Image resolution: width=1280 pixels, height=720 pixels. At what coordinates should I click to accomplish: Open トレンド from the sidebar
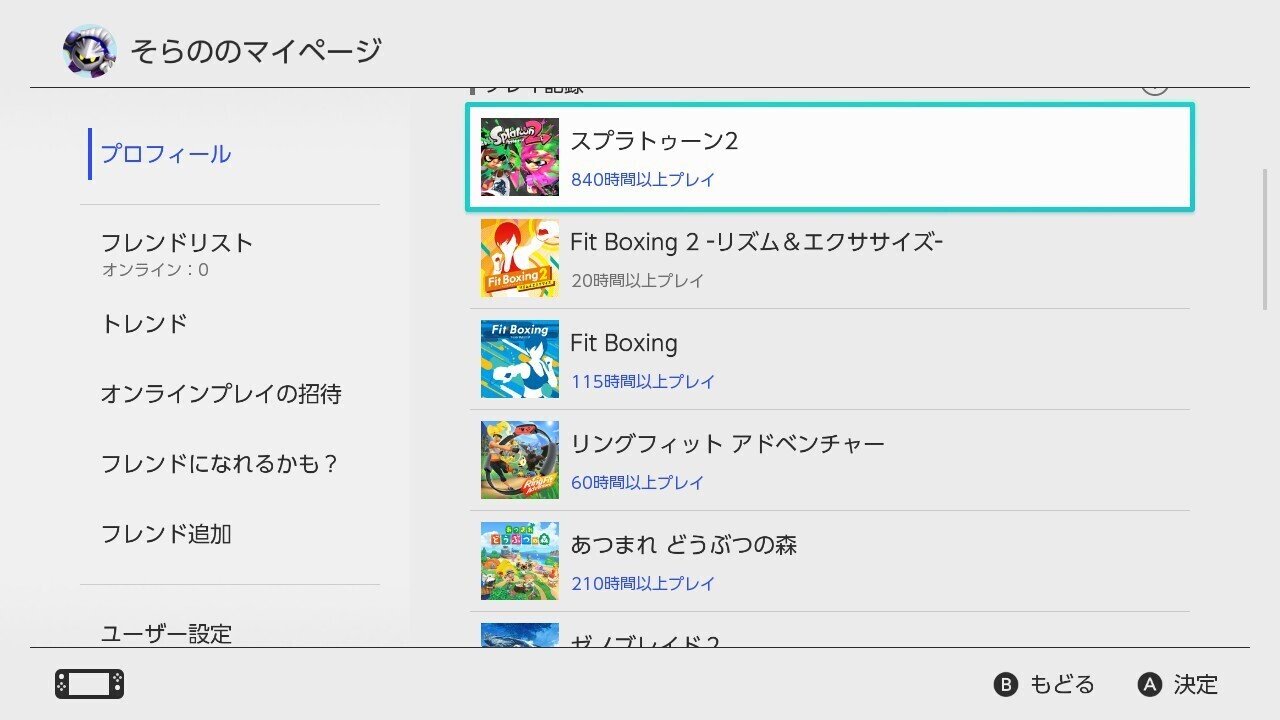(145, 323)
